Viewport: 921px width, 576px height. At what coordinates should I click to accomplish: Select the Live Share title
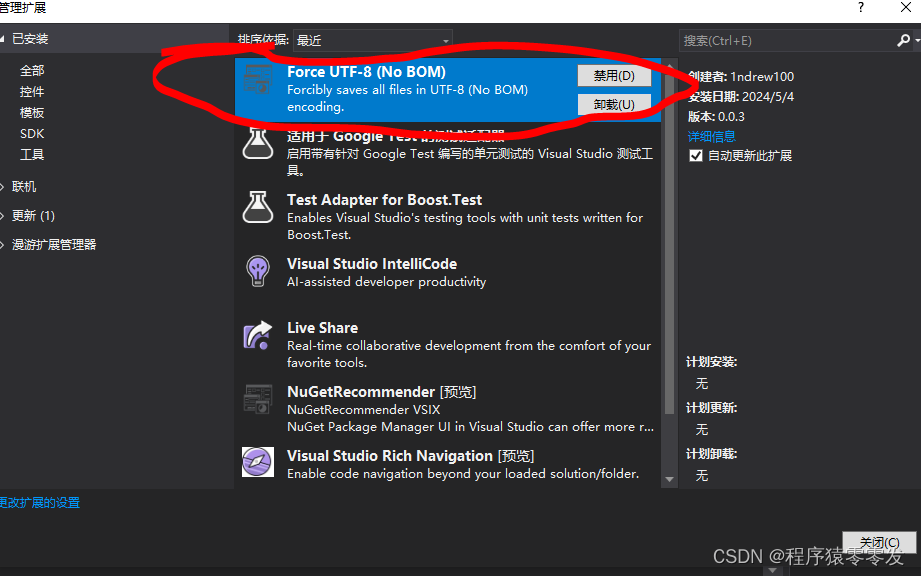point(322,328)
